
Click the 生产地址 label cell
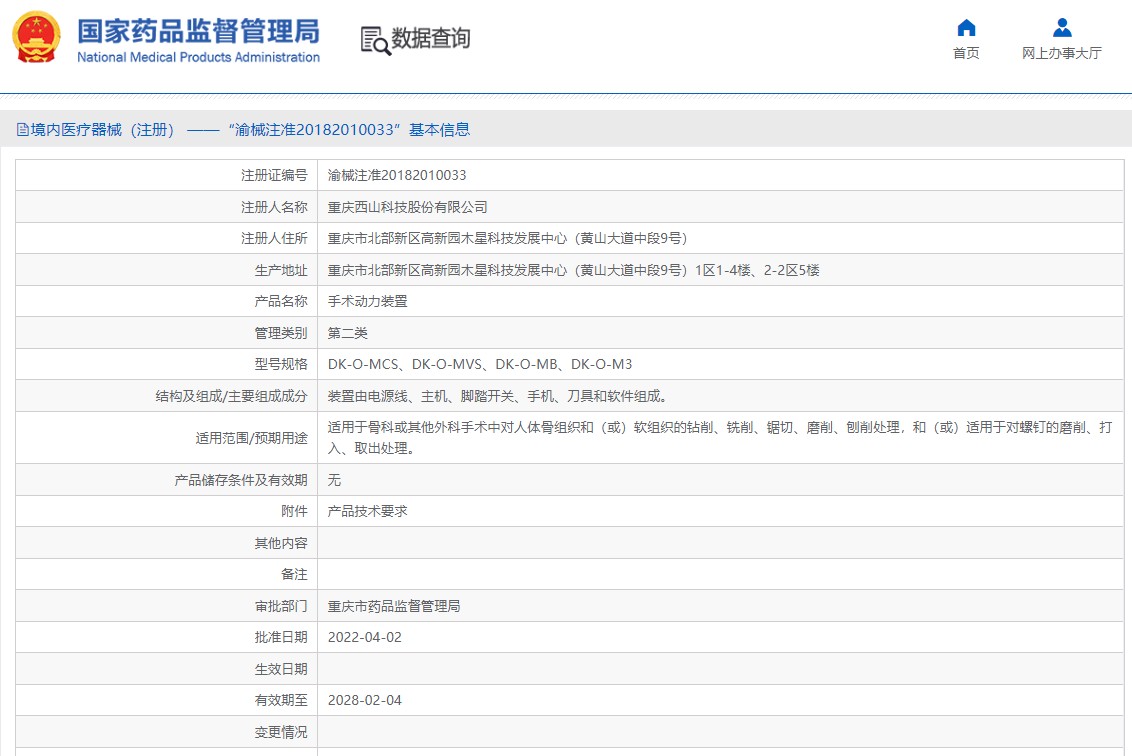(x=167, y=270)
